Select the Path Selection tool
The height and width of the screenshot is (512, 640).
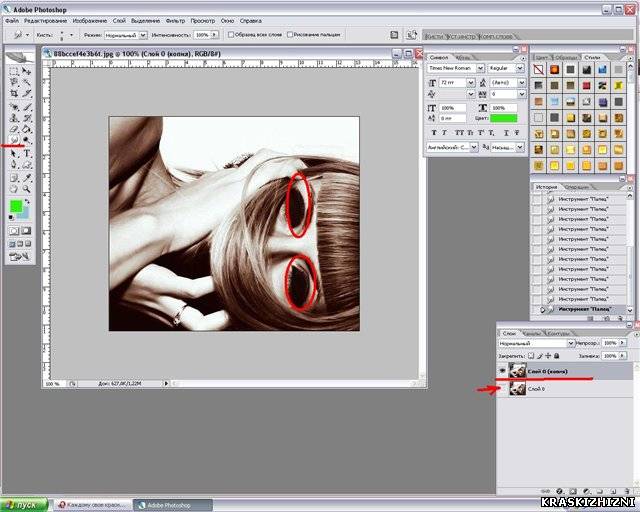click(x=14, y=154)
